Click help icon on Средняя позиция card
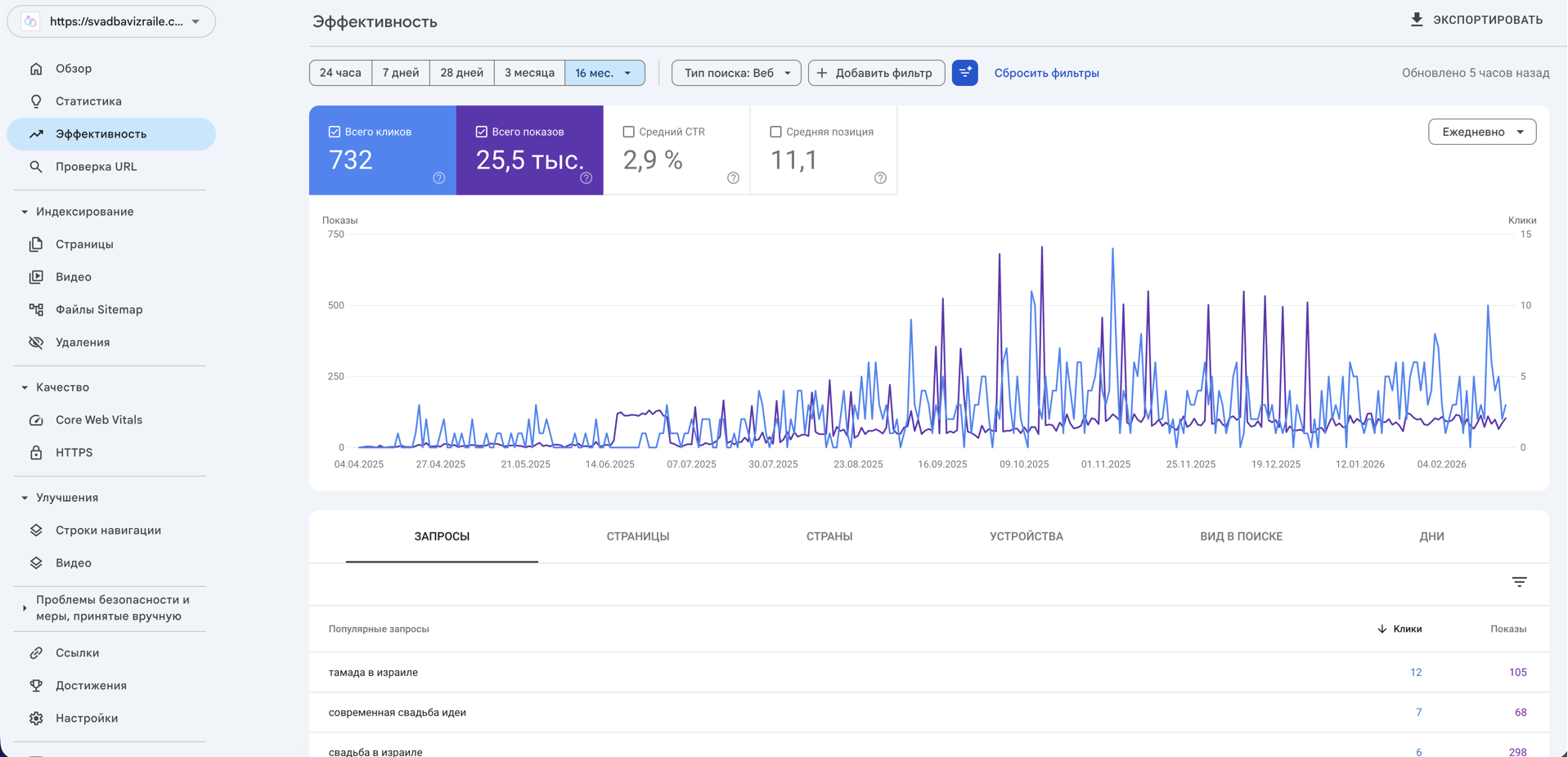This screenshot has width=1568, height=757. coord(880,178)
